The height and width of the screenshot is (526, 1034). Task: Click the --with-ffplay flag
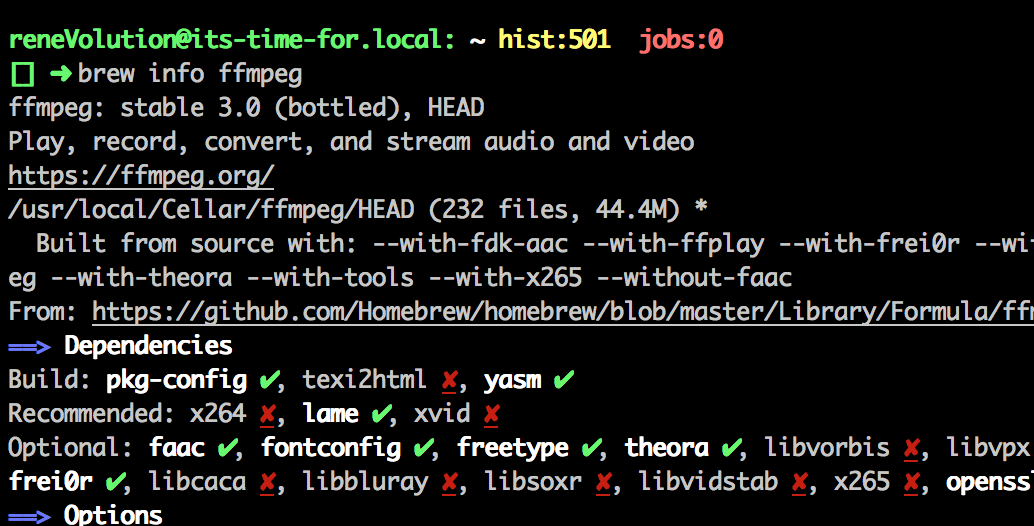coord(673,245)
